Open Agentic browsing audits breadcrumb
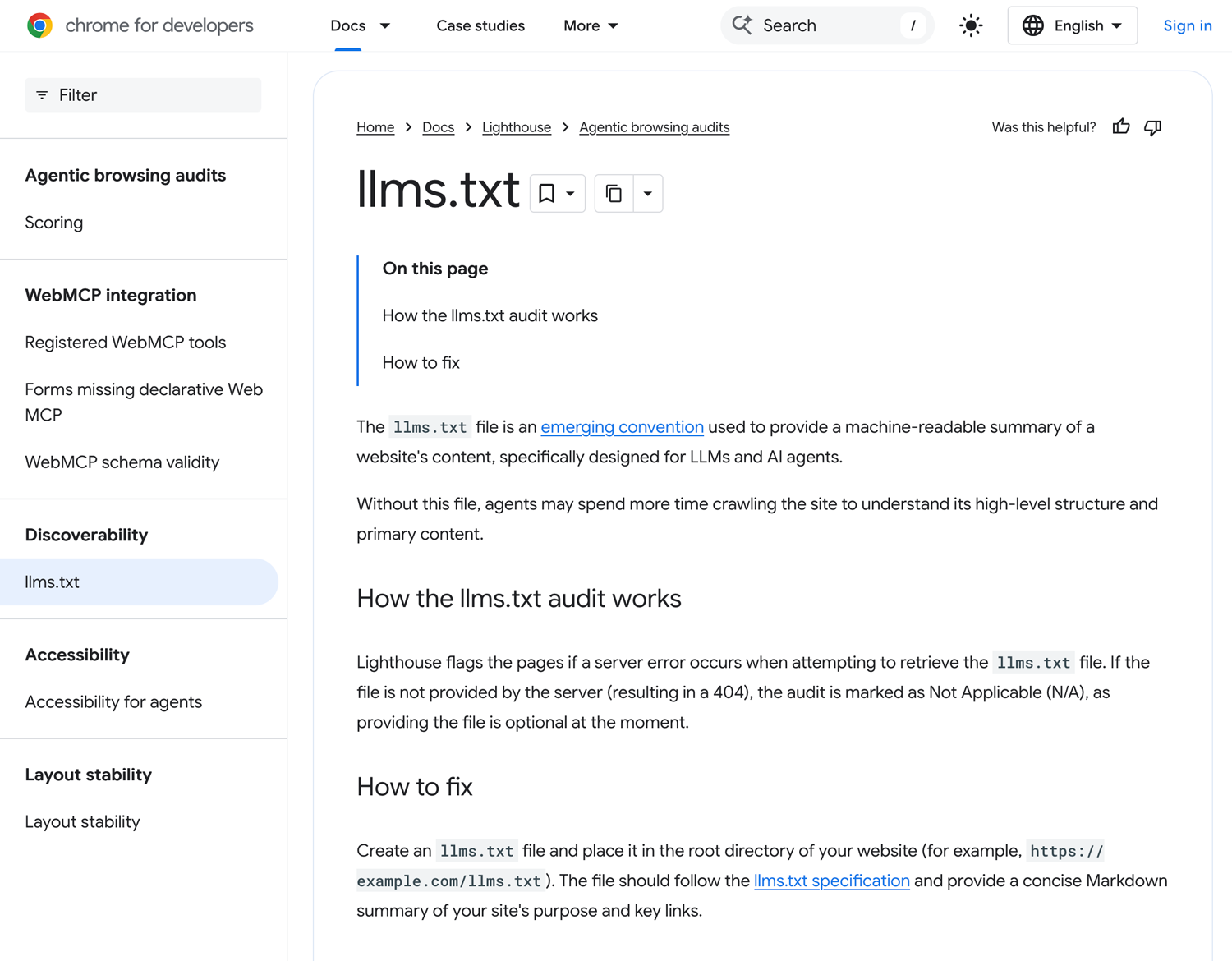Viewport: 1232px width, 961px height. tap(654, 127)
